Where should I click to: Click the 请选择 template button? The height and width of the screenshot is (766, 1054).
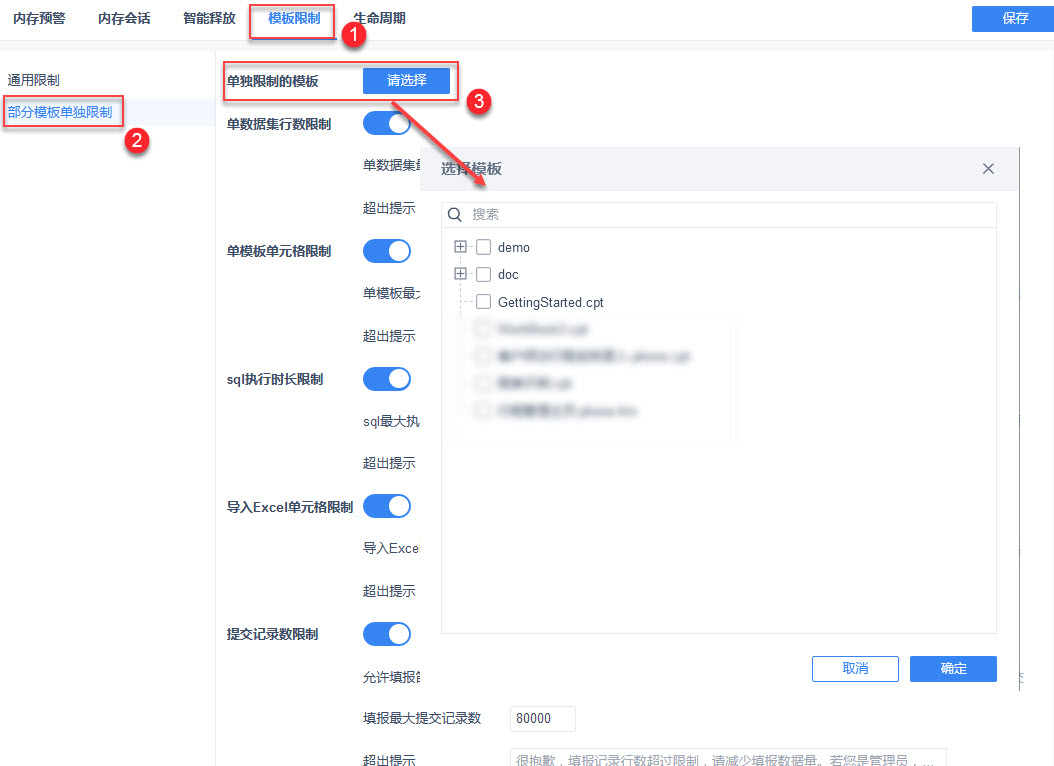tap(407, 81)
